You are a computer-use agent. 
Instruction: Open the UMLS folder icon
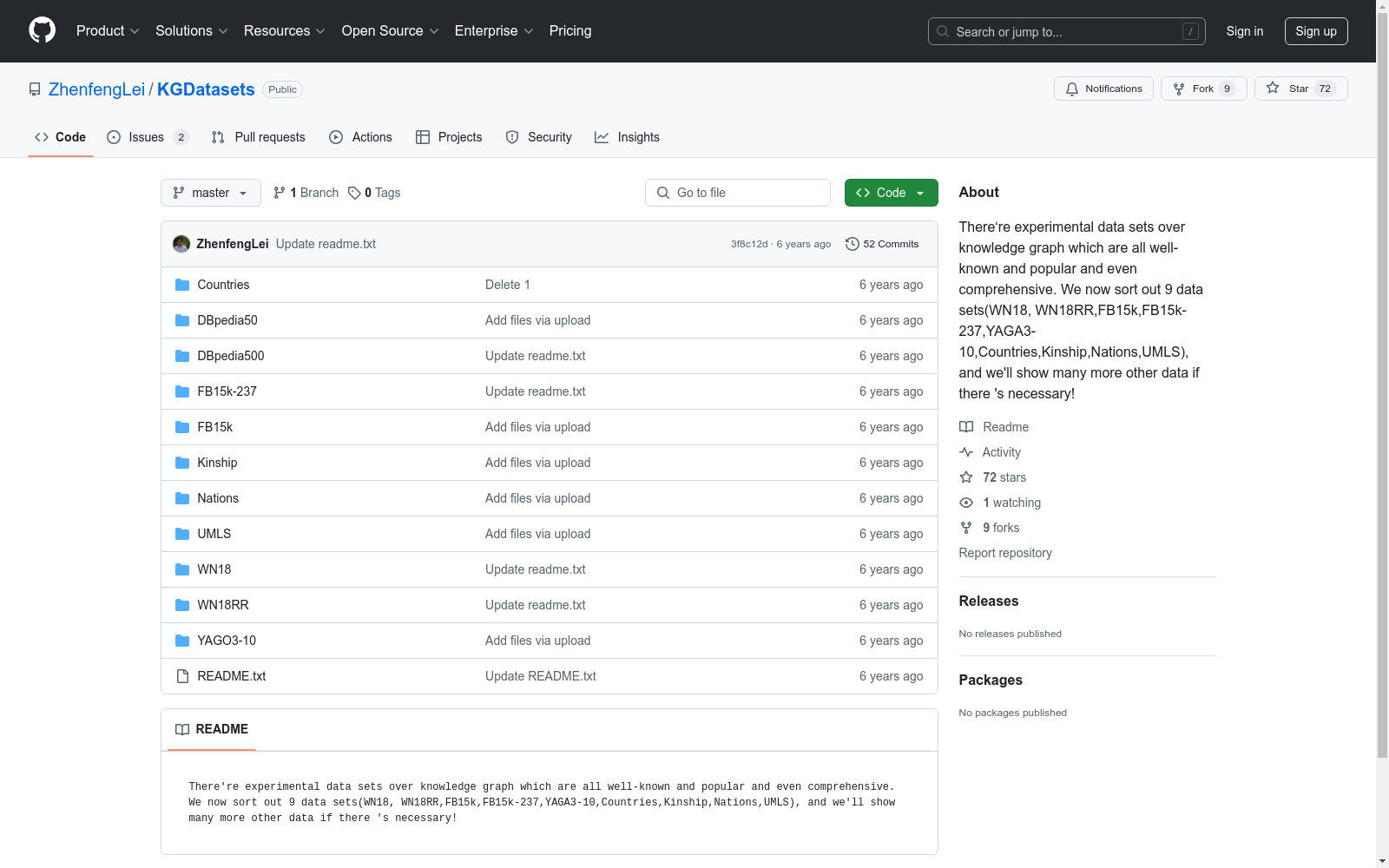(x=182, y=534)
